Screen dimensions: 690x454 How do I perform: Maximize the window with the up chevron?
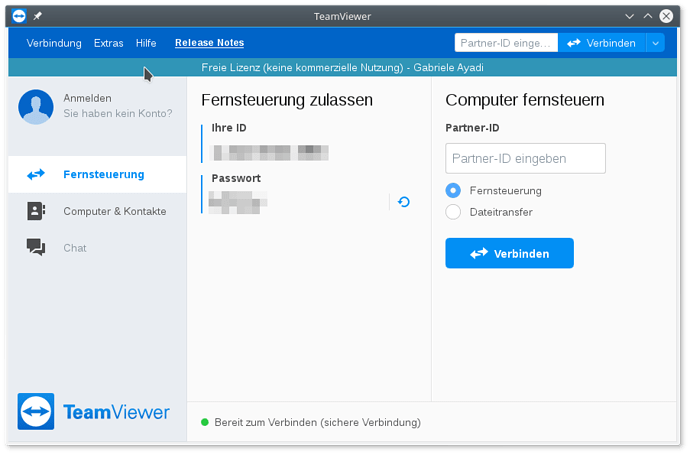click(x=648, y=16)
